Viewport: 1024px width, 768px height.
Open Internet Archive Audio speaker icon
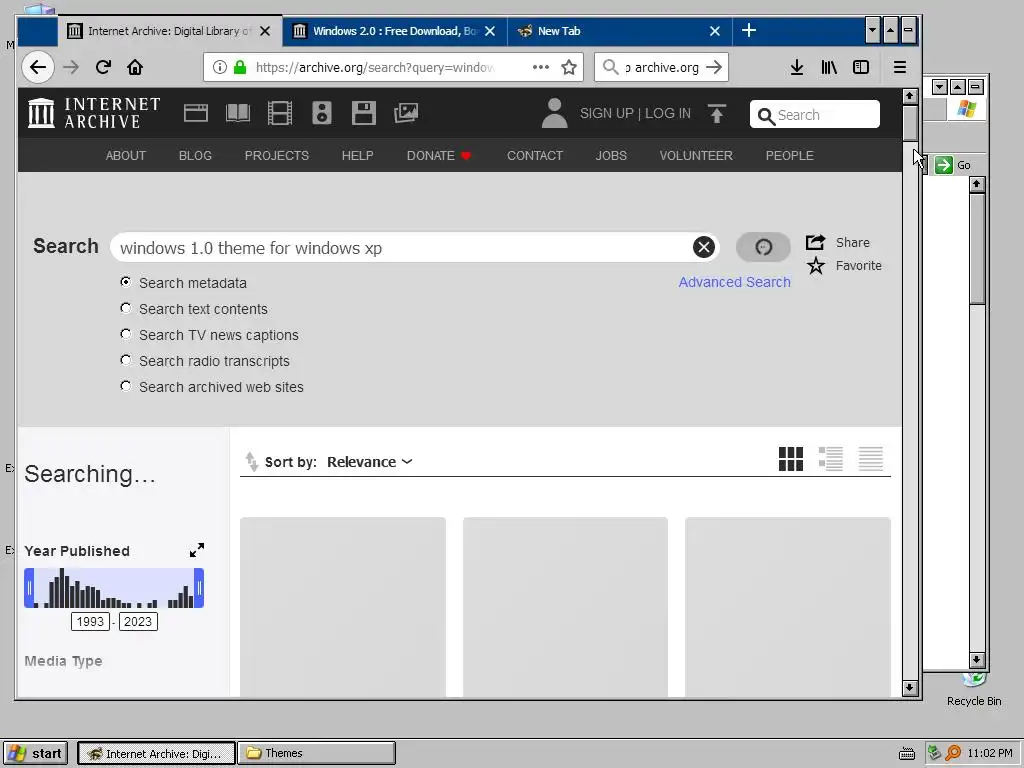click(x=321, y=114)
